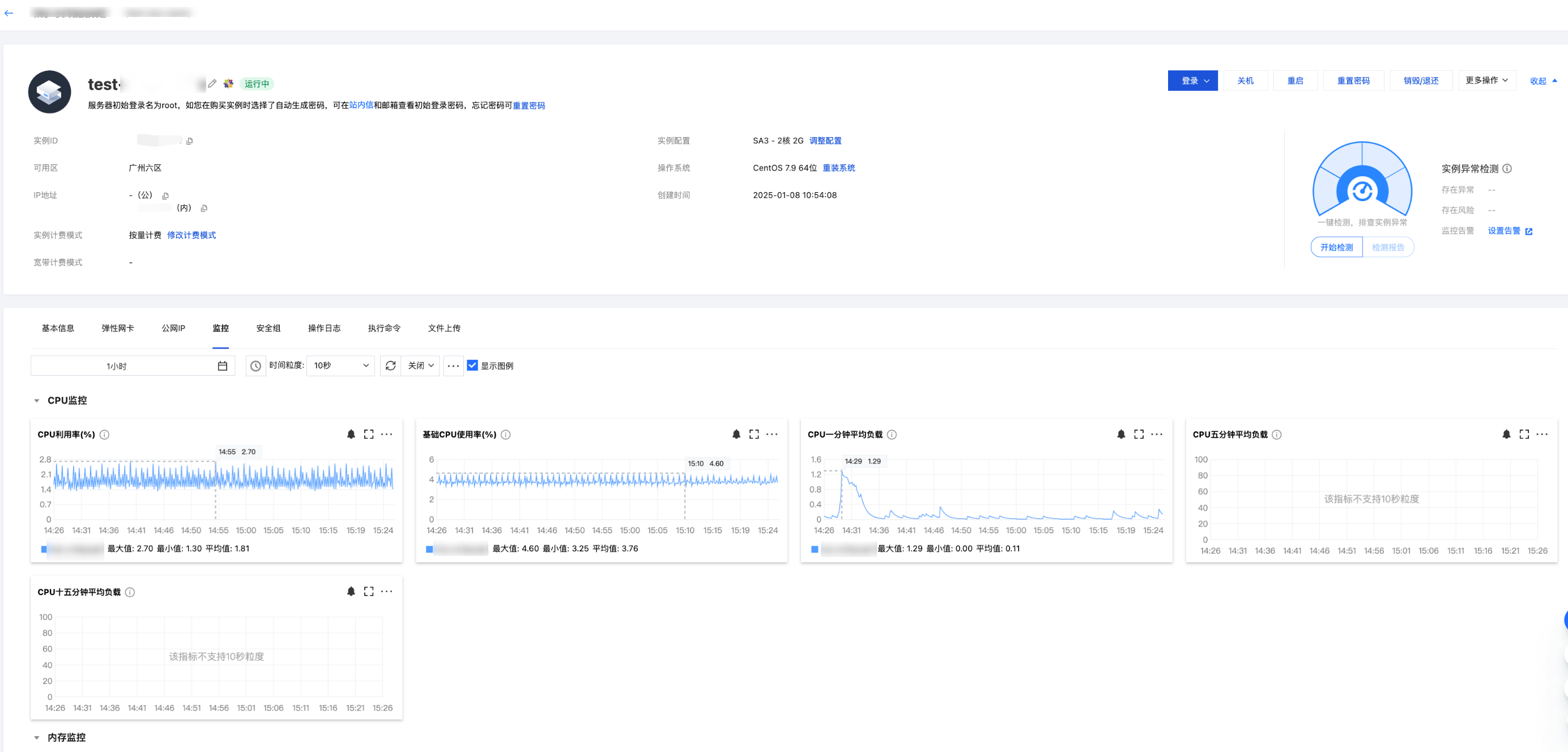Toggle 基础CPU使用率 legend series visibility
1568x752 pixels.
pos(429,549)
